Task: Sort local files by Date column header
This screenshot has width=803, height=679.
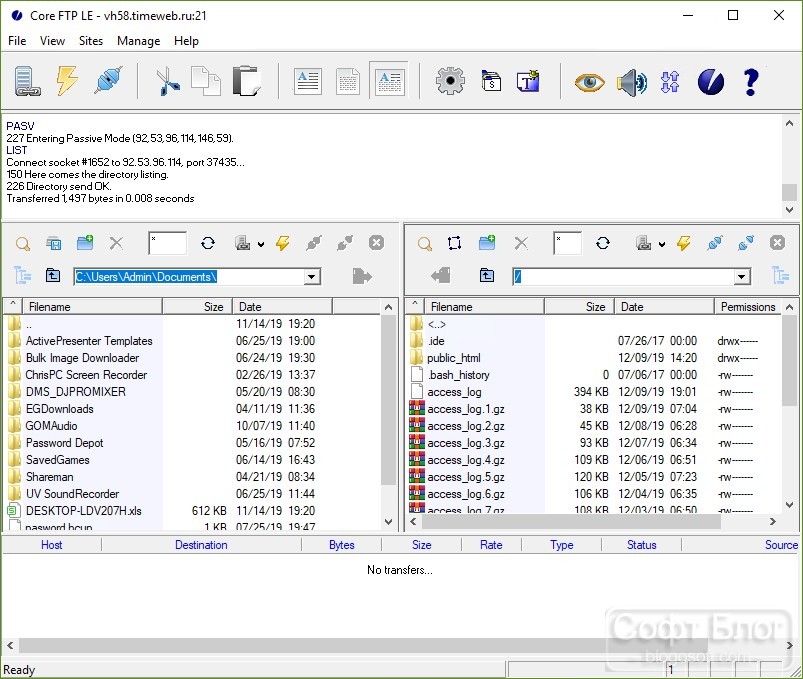Action: click(282, 307)
